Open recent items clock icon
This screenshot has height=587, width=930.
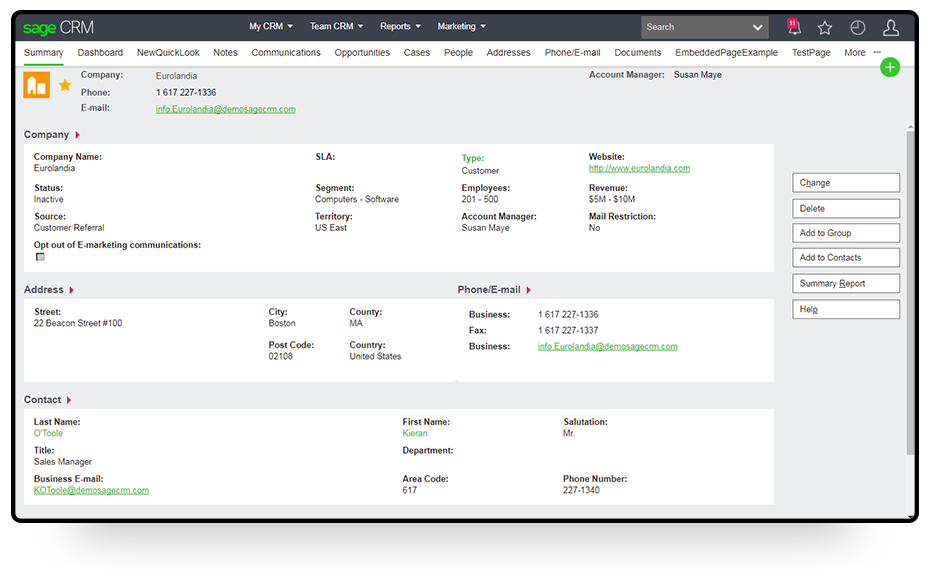(x=858, y=27)
